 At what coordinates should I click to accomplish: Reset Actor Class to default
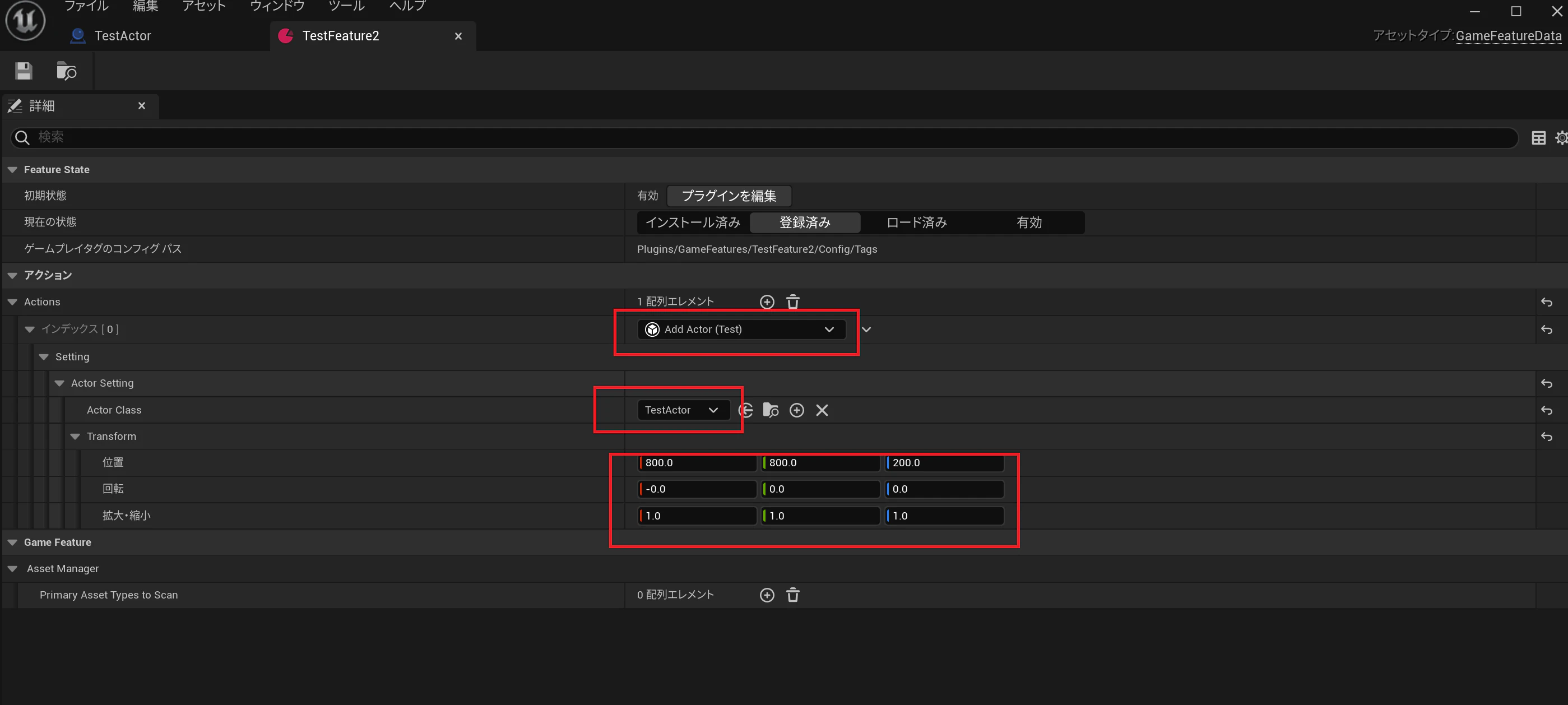[1546, 410]
